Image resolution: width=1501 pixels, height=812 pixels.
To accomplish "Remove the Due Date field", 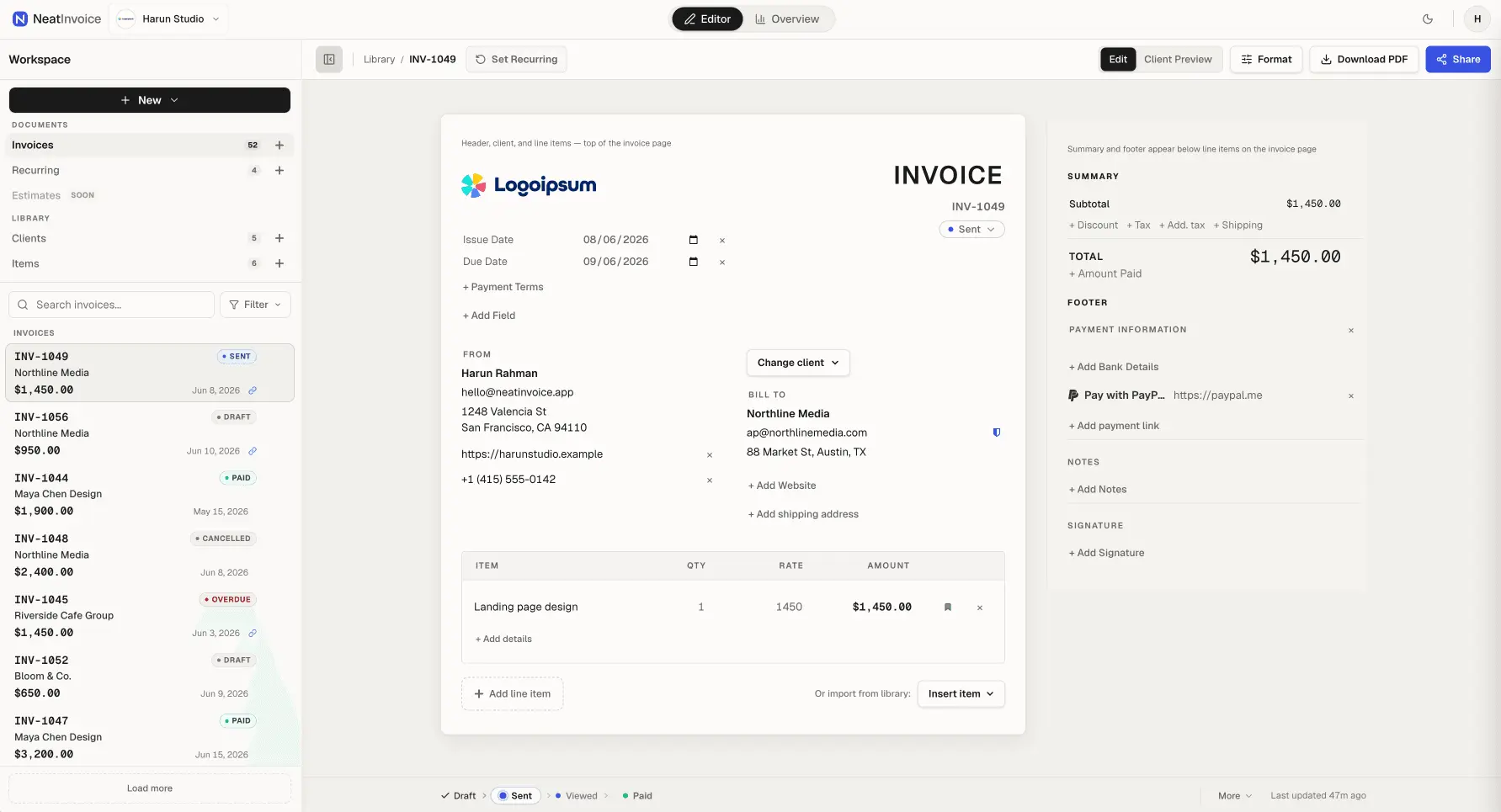I will pos(722,263).
